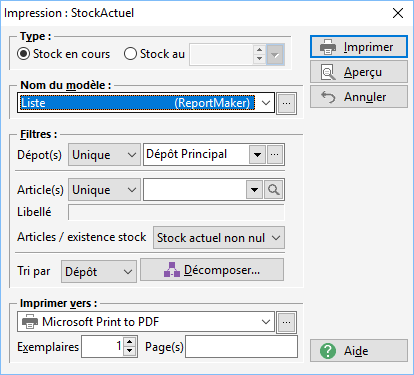
Task: Open help via the Aide question mark icon
Action: coord(359,351)
